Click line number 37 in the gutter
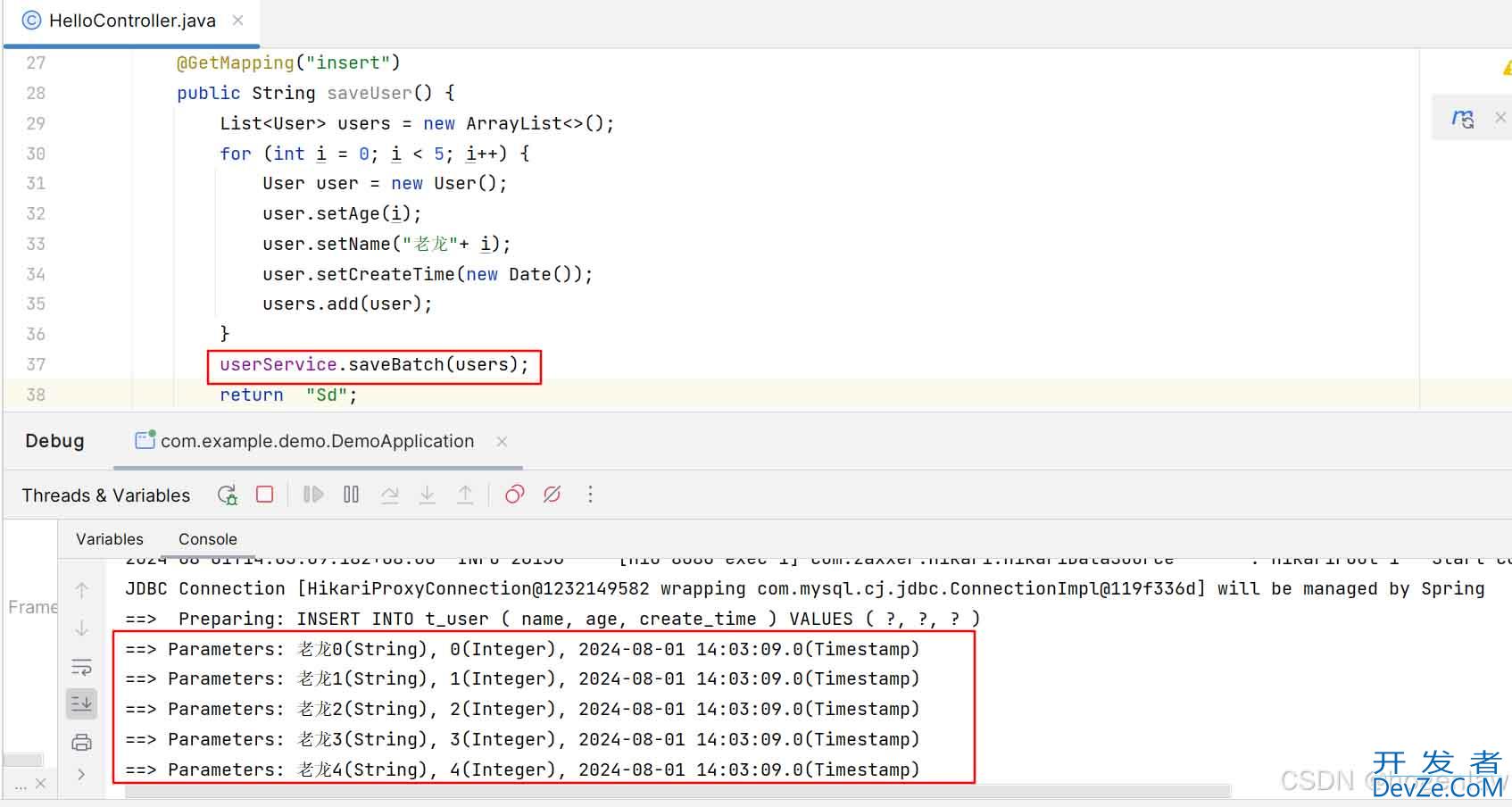This screenshot has width=1512, height=807. click(x=36, y=364)
